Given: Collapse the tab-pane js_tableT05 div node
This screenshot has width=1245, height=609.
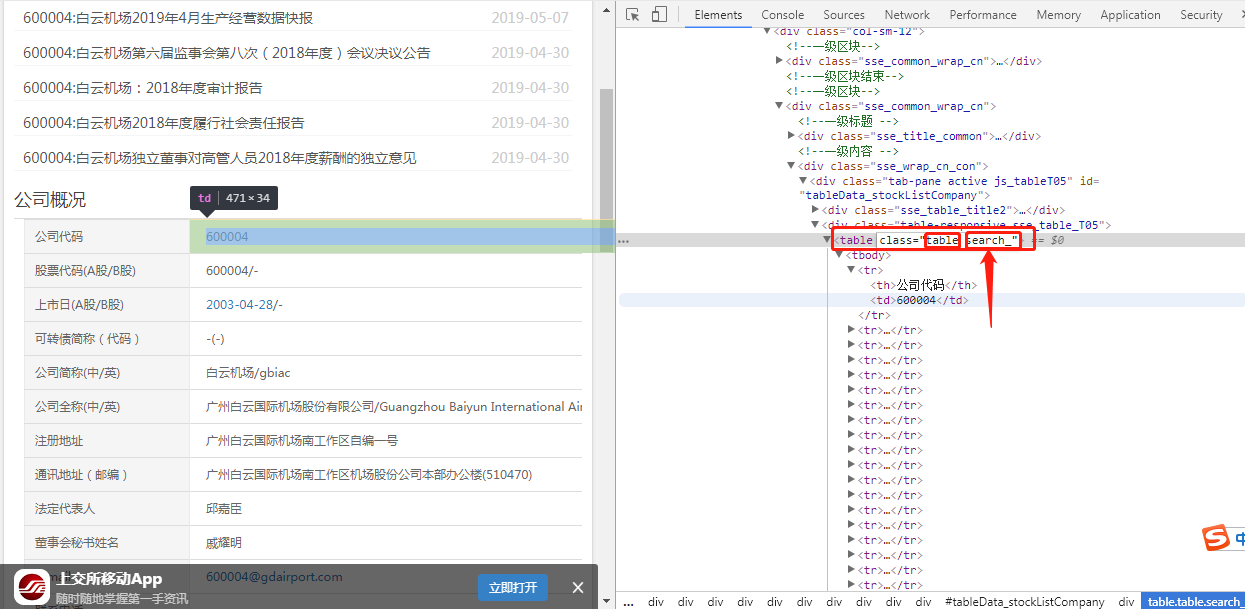Looking at the screenshot, I should [x=803, y=181].
